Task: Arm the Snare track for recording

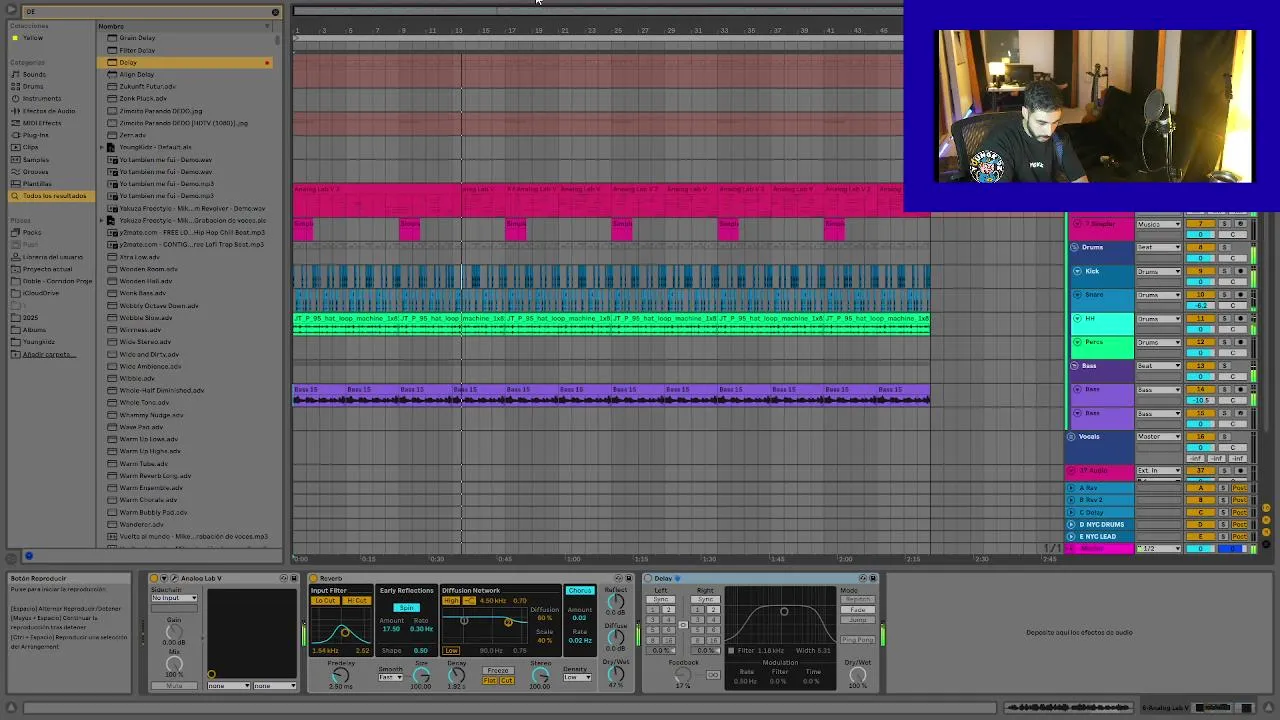Action: (1241, 295)
